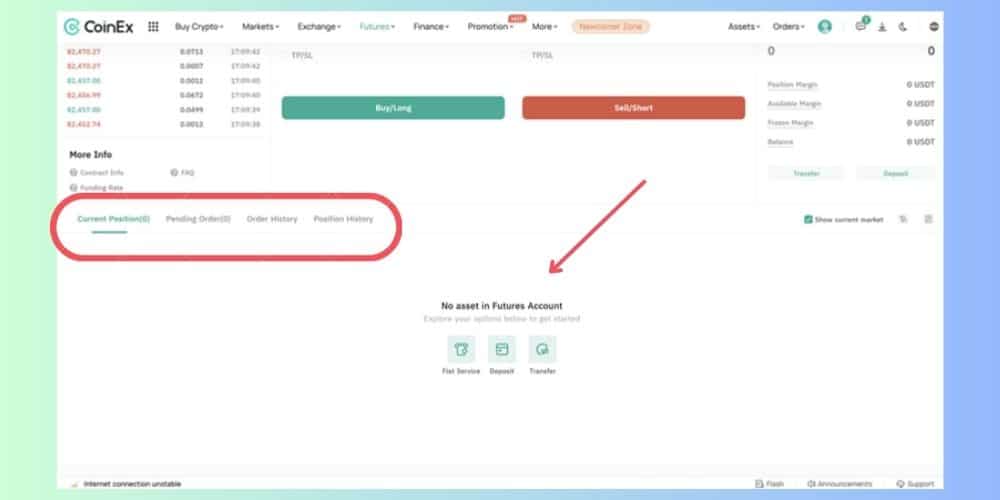The width and height of the screenshot is (1000, 500).
Task: Click the Transfer button in margin panel
Action: coord(806,173)
